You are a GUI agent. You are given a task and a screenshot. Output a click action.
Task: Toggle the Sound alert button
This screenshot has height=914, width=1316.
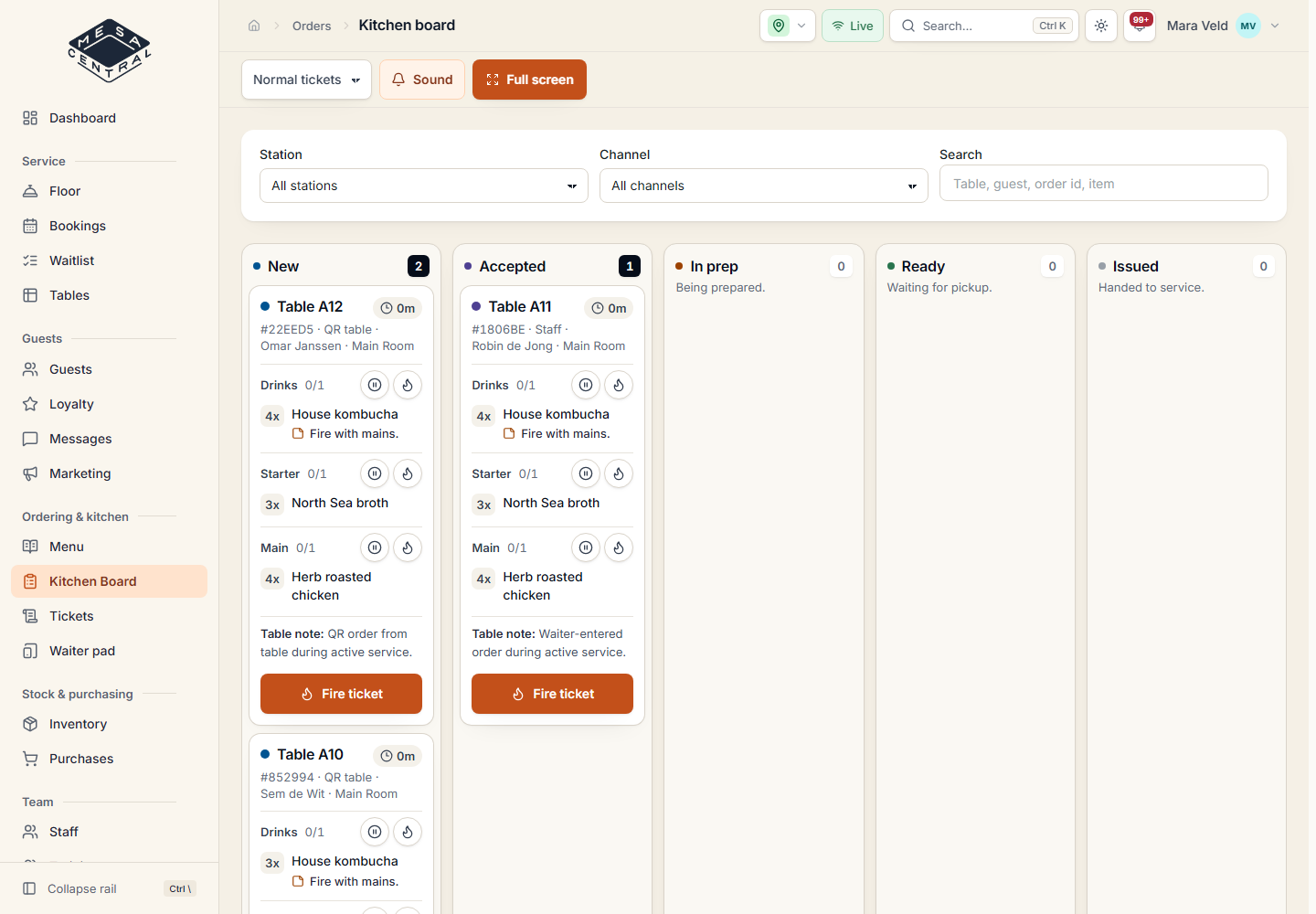(422, 80)
